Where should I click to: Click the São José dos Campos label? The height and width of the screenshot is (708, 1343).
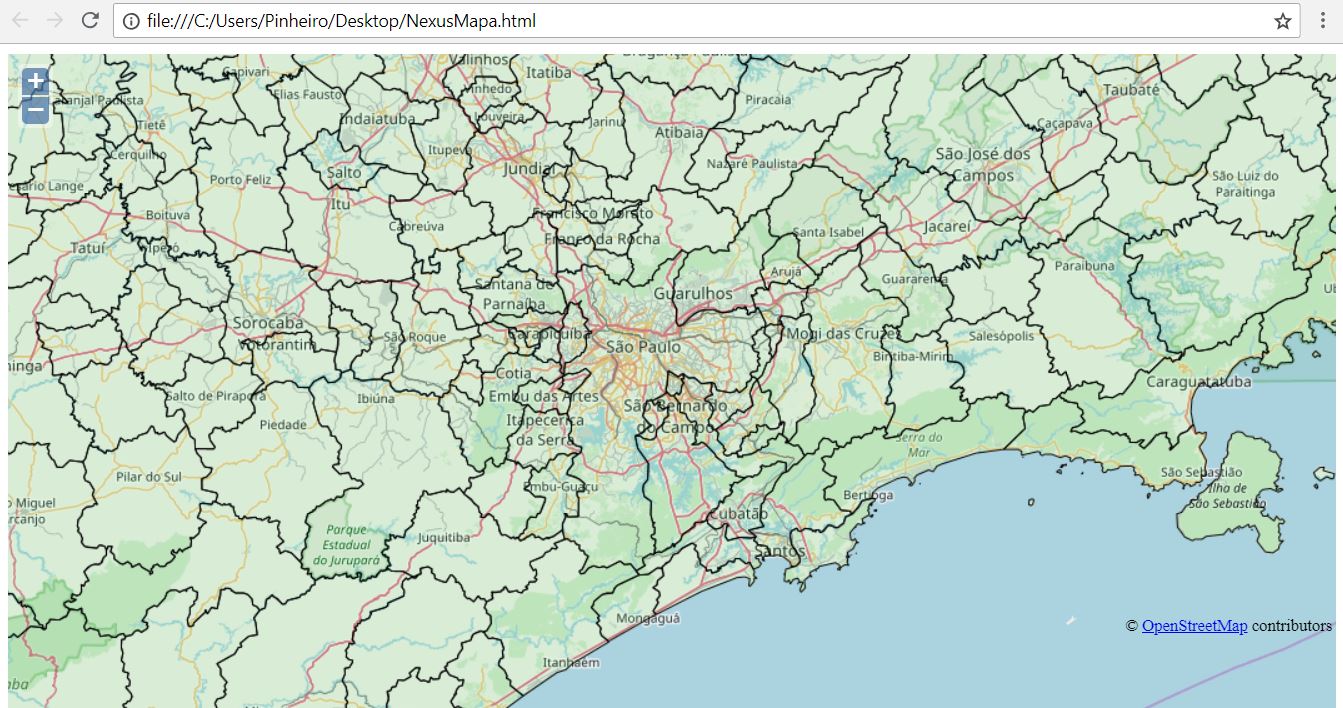[983, 164]
